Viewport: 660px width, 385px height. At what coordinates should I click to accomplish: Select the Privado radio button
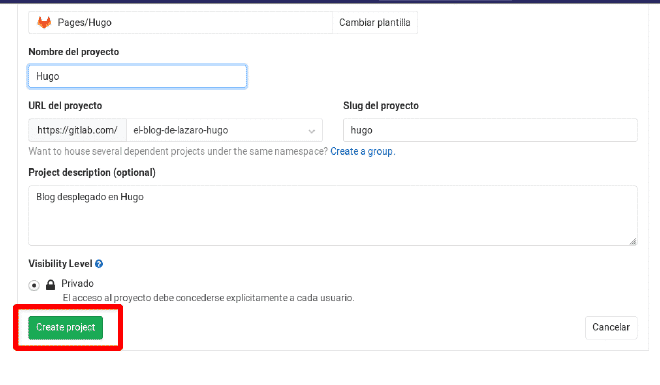34,285
